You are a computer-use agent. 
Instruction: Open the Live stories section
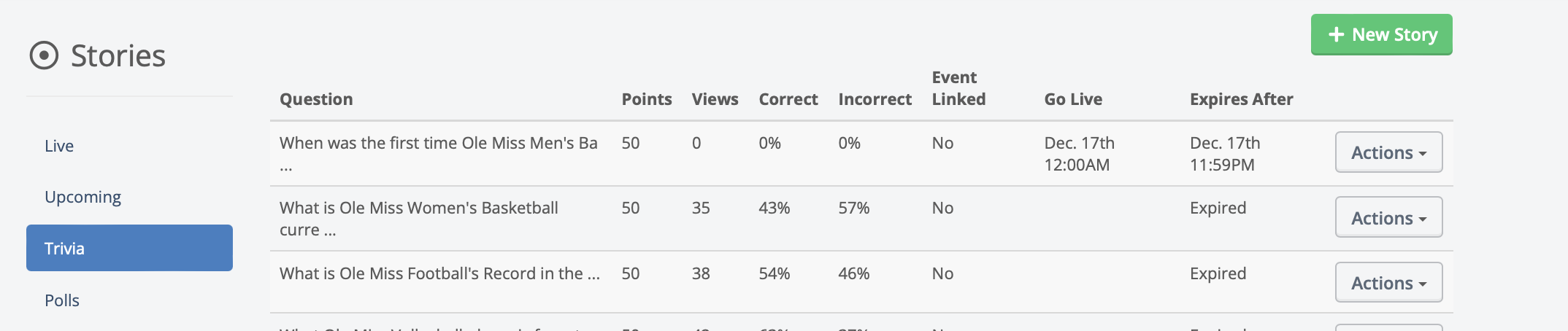coord(59,146)
